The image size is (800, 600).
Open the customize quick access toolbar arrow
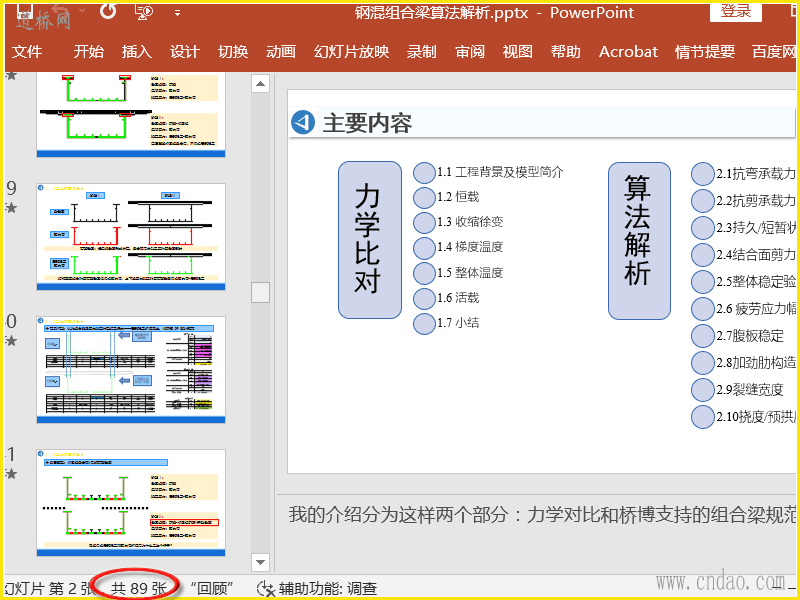(178, 13)
